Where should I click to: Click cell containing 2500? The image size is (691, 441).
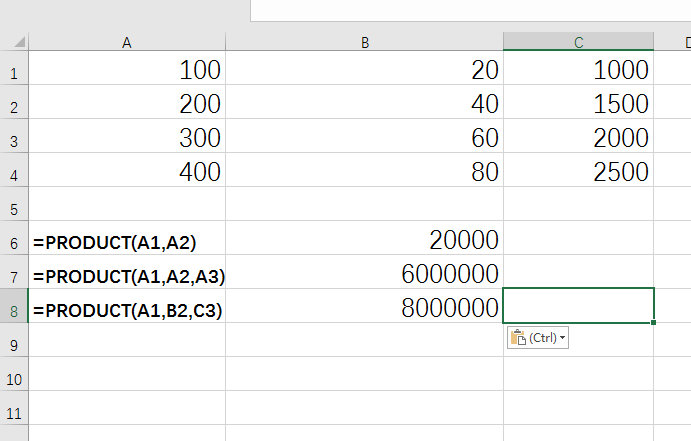point(578,170)
